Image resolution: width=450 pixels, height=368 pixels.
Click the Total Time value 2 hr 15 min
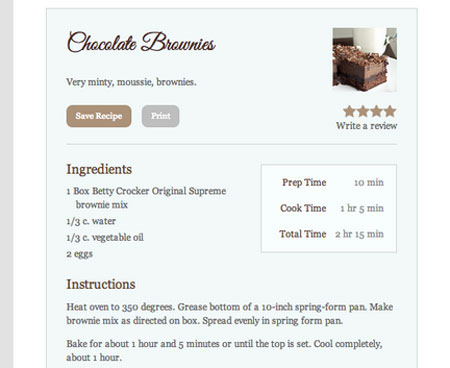(x=359, y=234)
